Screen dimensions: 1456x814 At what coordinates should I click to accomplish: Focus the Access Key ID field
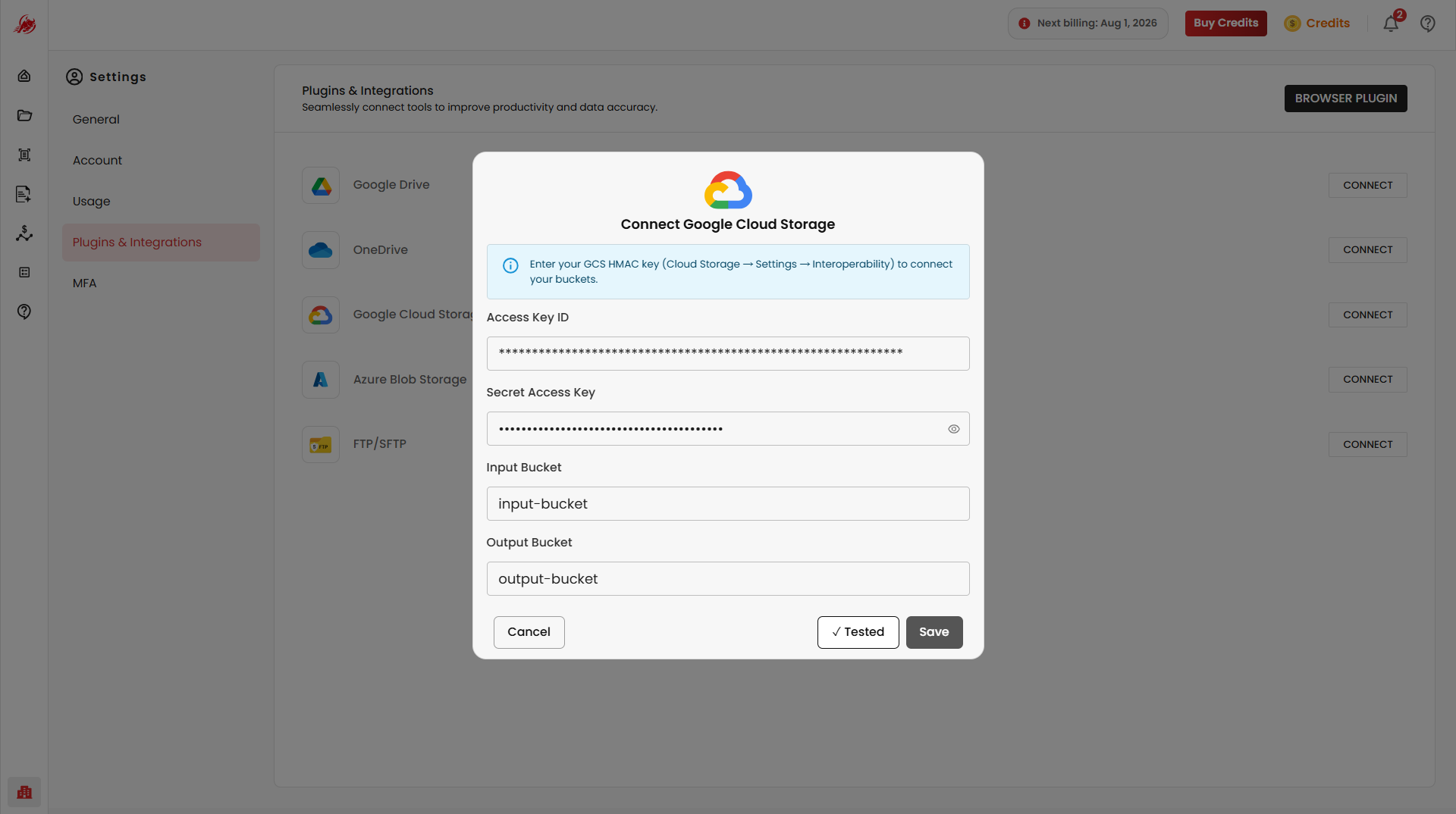(x=728, y=354)
